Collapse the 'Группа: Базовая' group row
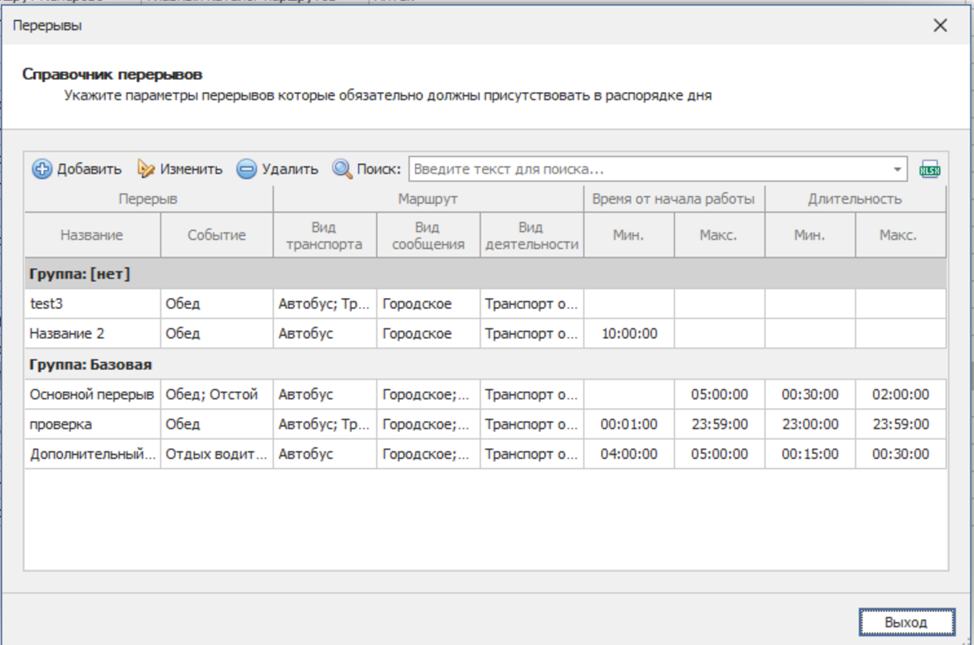The height and width of the screenshot is (645, 974). (88, 365)
